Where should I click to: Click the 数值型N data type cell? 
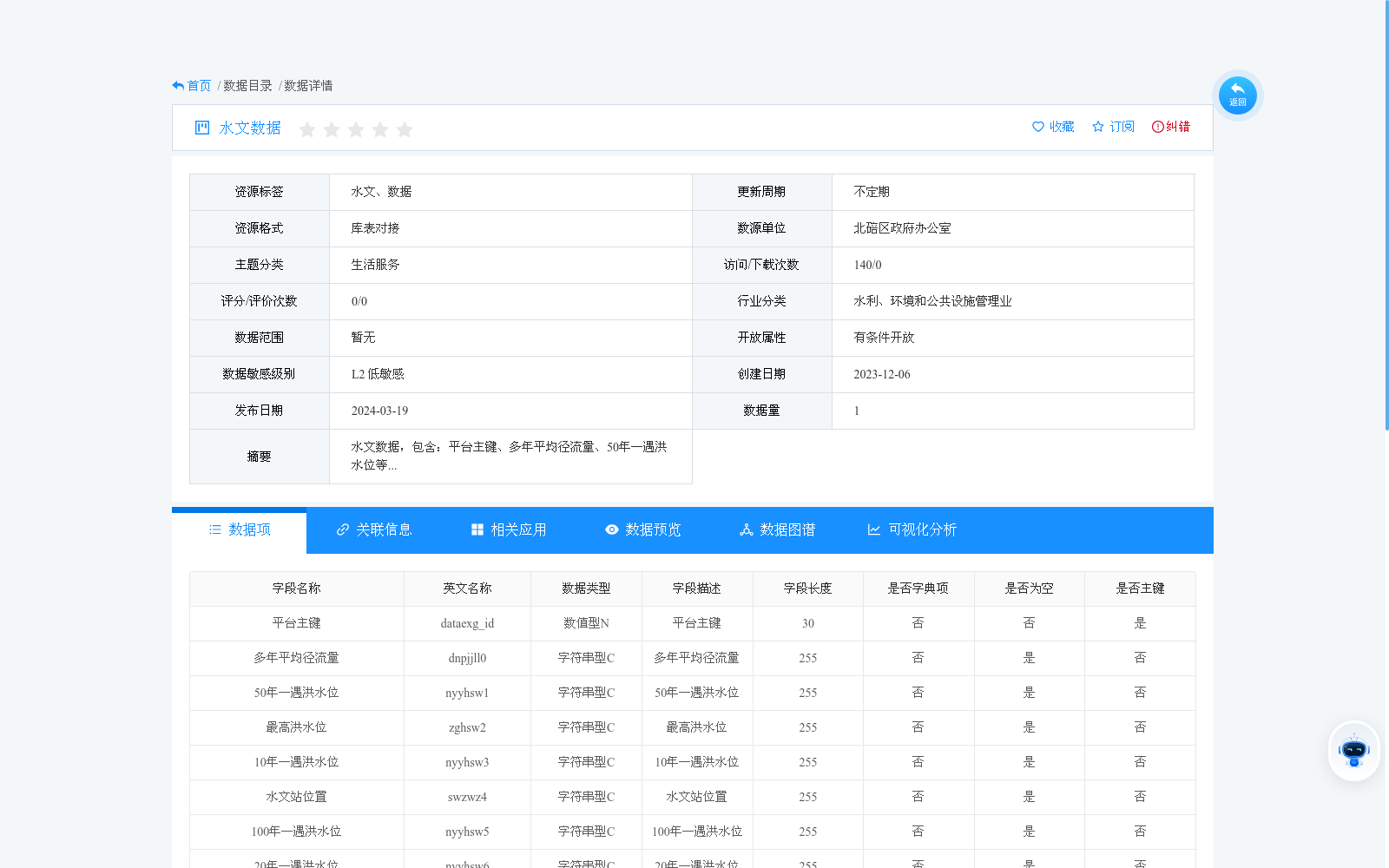pos(586,623)
